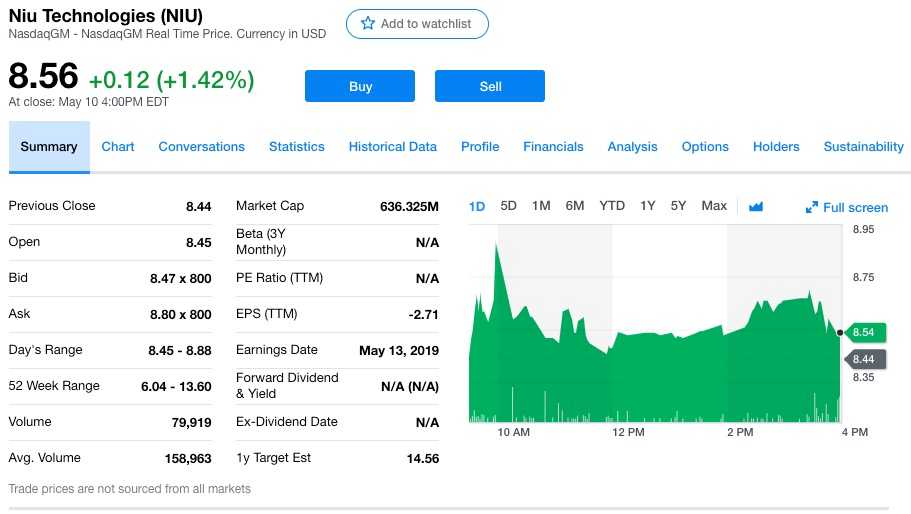The image size is (911, 514).
Task: Add NIU to watchlist
Action: click(x=417, y=24)
